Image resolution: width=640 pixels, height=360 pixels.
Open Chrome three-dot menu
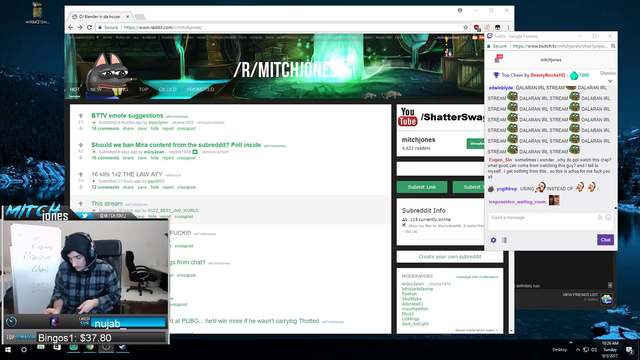pyautogui.click(x=508, y=27)
